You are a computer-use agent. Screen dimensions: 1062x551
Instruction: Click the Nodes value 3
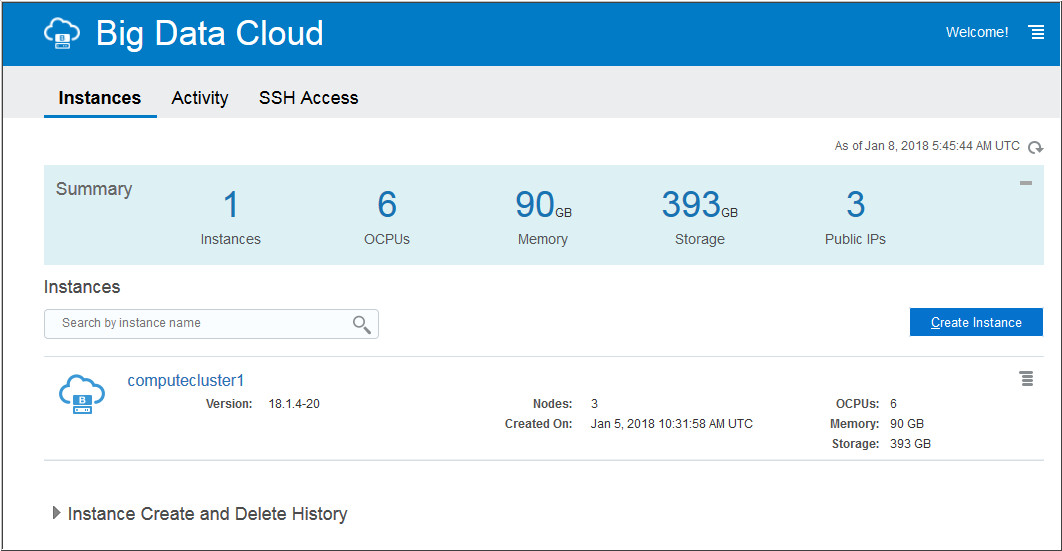(x=594, y=403)
